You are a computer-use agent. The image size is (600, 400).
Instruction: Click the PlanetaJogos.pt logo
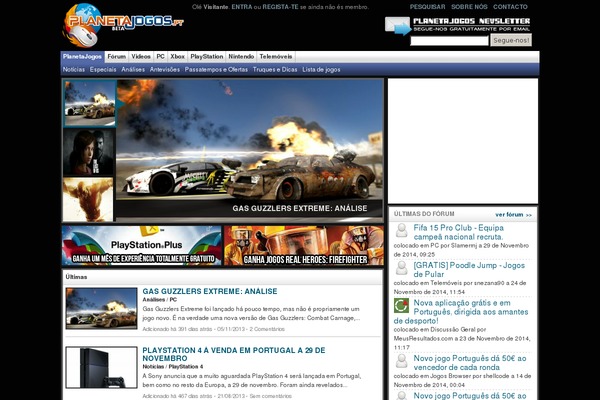tap(122, 25)
